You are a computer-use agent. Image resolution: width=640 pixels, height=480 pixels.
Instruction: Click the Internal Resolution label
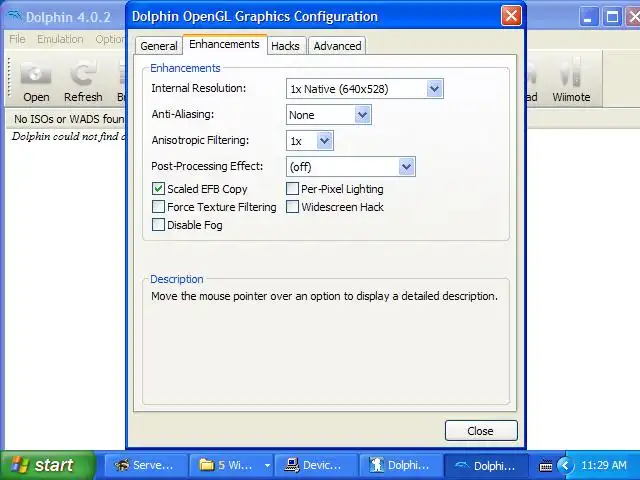tap(199, 88)
